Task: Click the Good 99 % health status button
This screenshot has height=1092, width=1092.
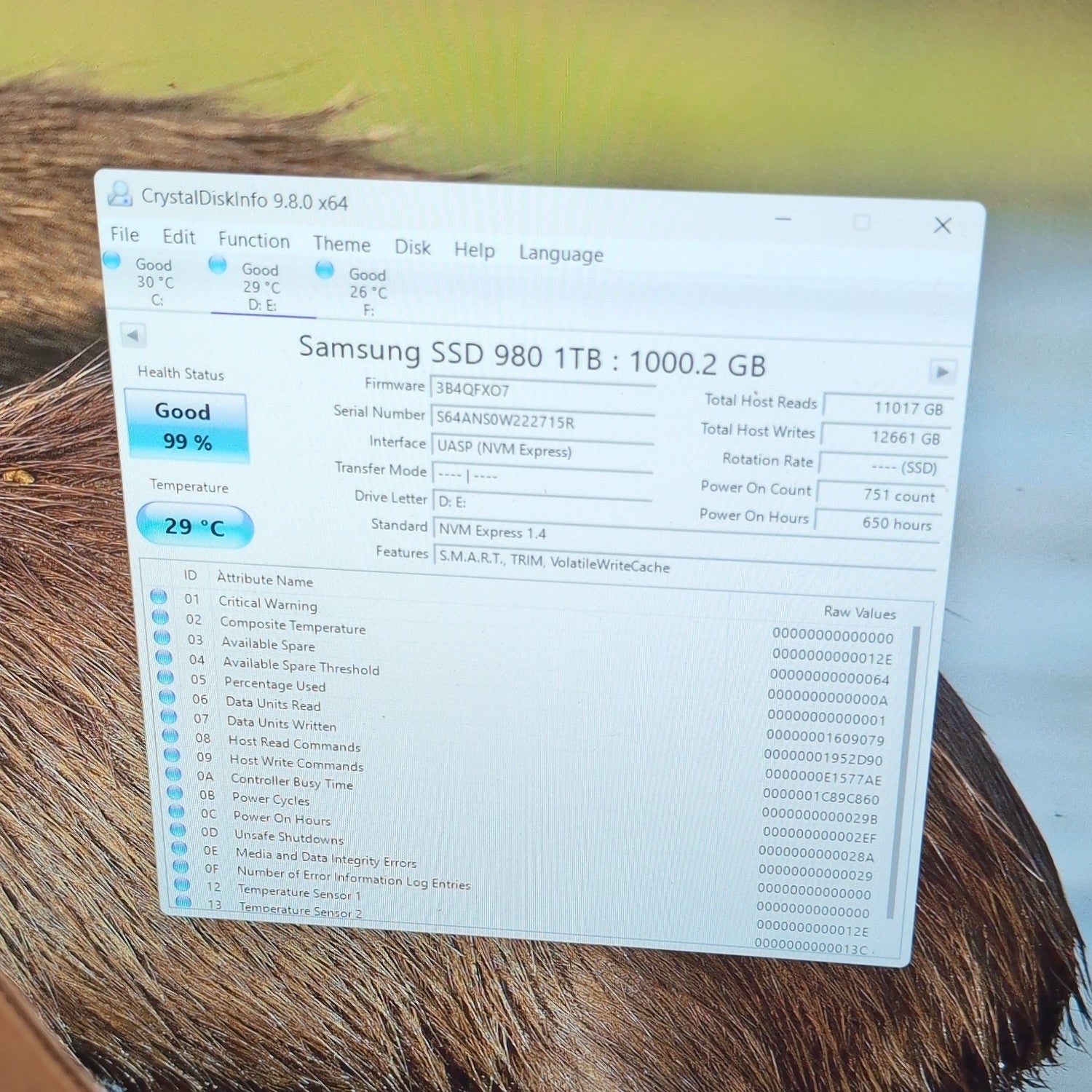Action: (186, 426)
